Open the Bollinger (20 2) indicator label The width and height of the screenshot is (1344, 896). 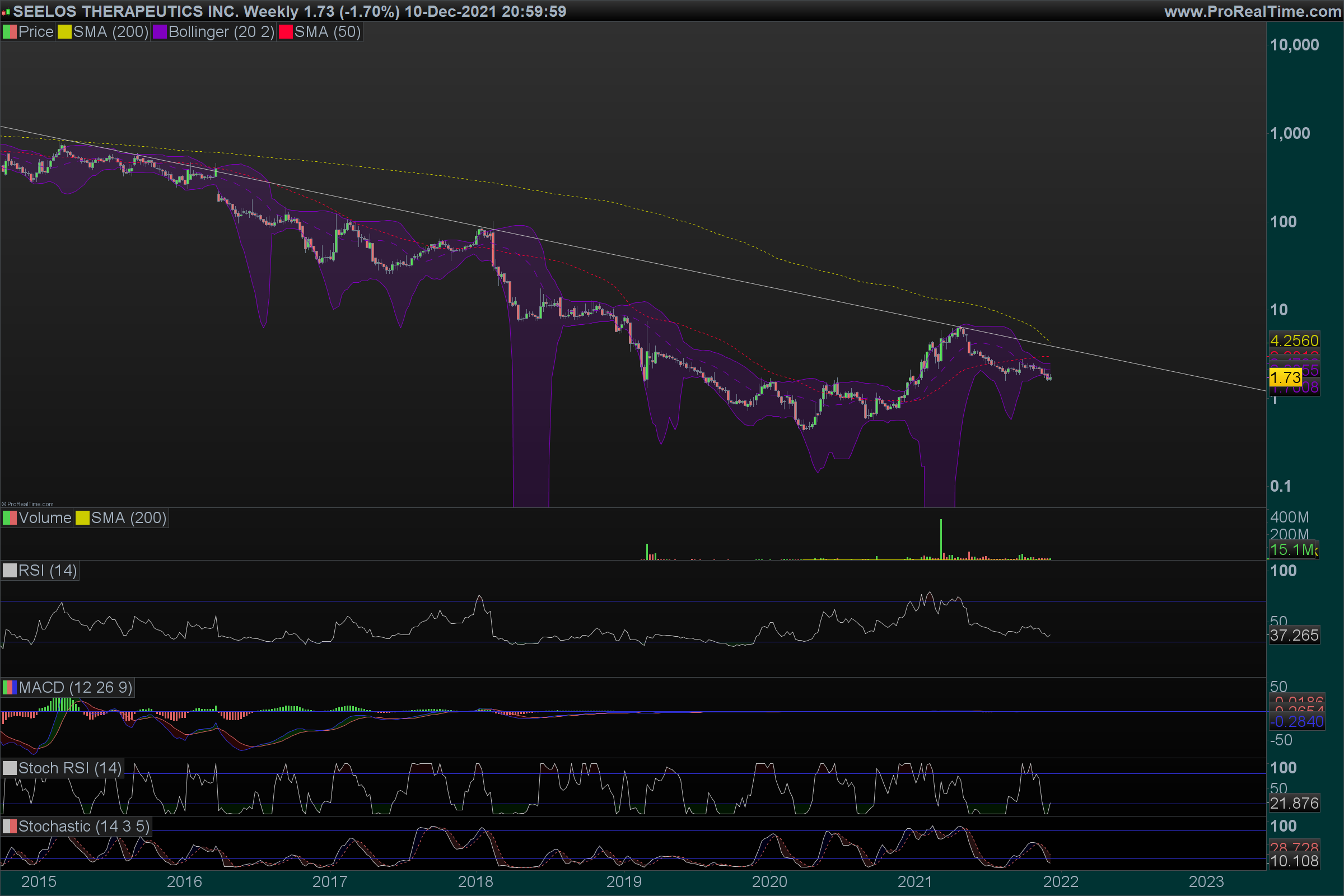pos(221,32)
